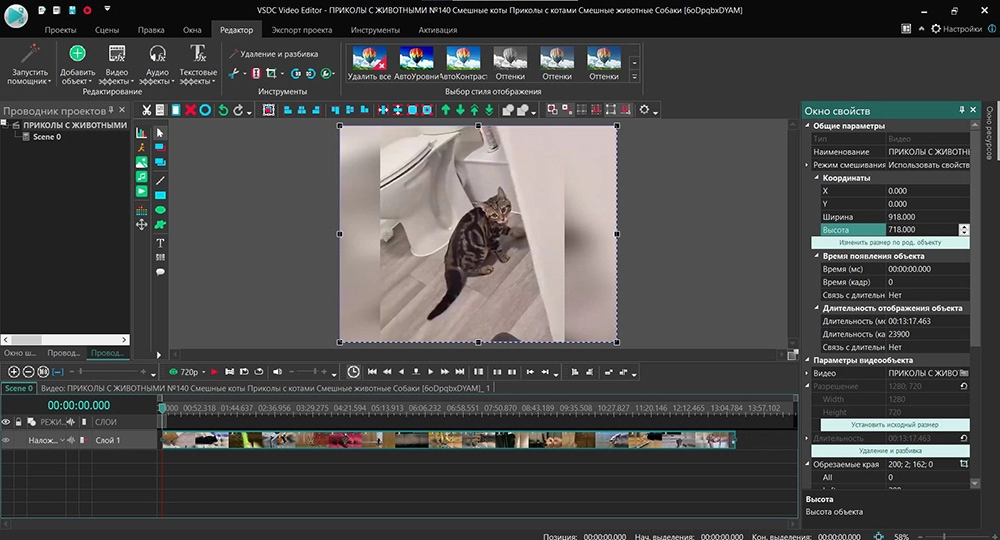Screen dimensions: 1000x540
Task: Click the Add object green plus icon
Action: [77, 54]
